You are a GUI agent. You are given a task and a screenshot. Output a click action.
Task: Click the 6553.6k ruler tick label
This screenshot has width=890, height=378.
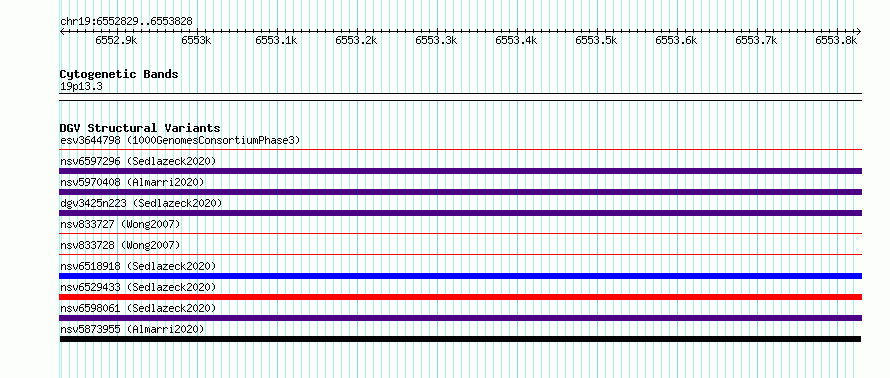(x=677, y=40)
